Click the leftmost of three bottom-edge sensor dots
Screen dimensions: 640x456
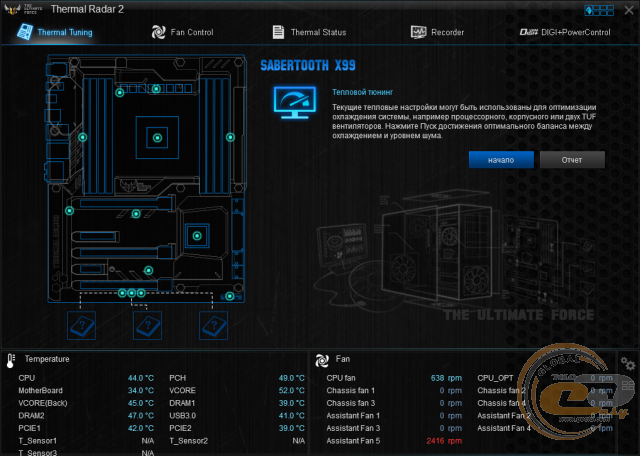[x=122, y=293]
